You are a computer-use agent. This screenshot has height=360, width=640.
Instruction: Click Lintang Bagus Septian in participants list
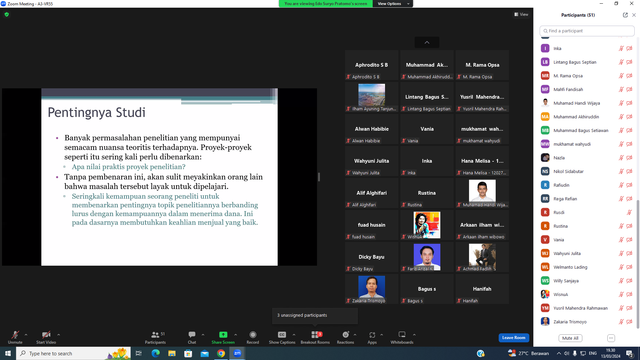587,62
